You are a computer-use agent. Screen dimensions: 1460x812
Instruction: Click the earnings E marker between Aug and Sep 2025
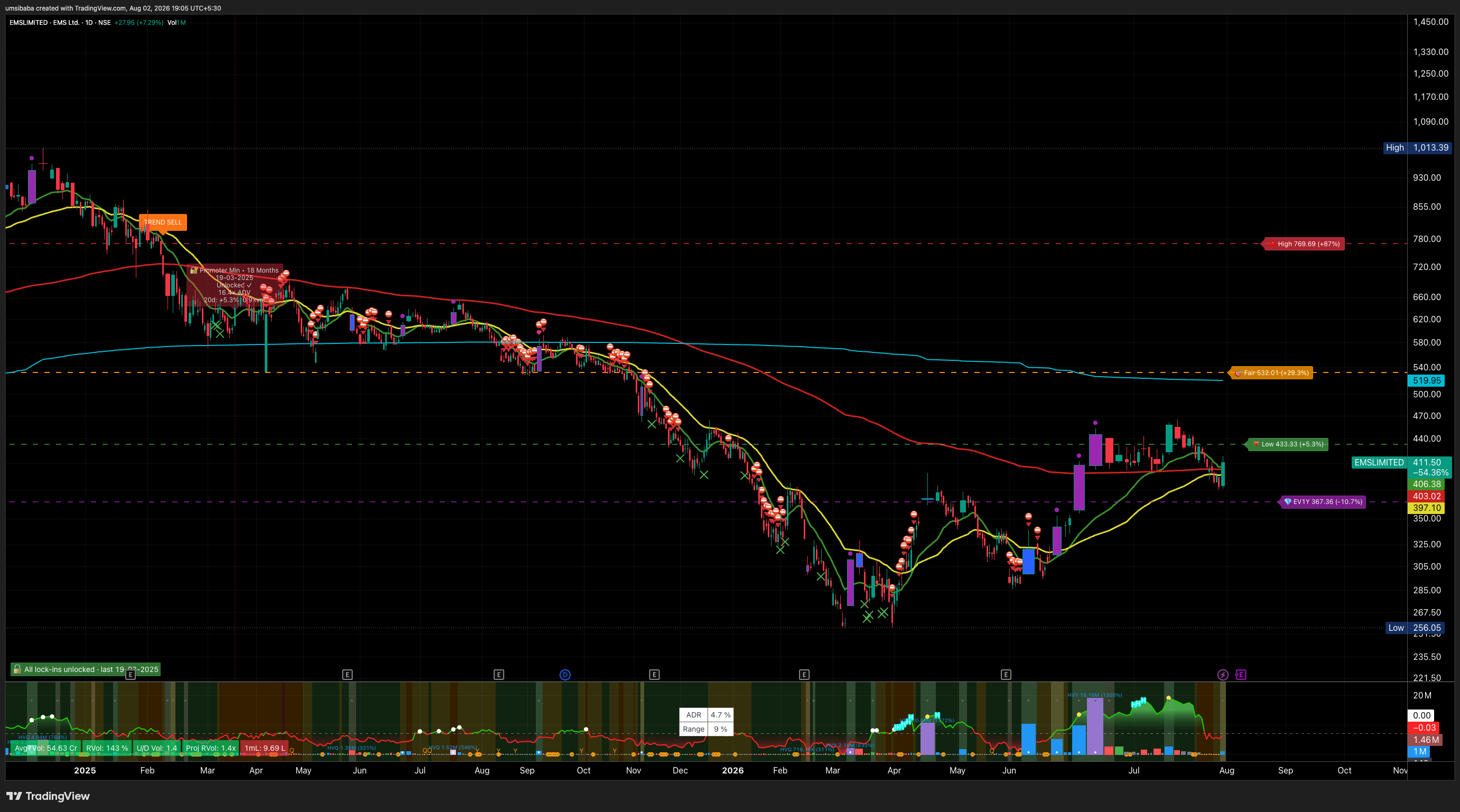499,674
